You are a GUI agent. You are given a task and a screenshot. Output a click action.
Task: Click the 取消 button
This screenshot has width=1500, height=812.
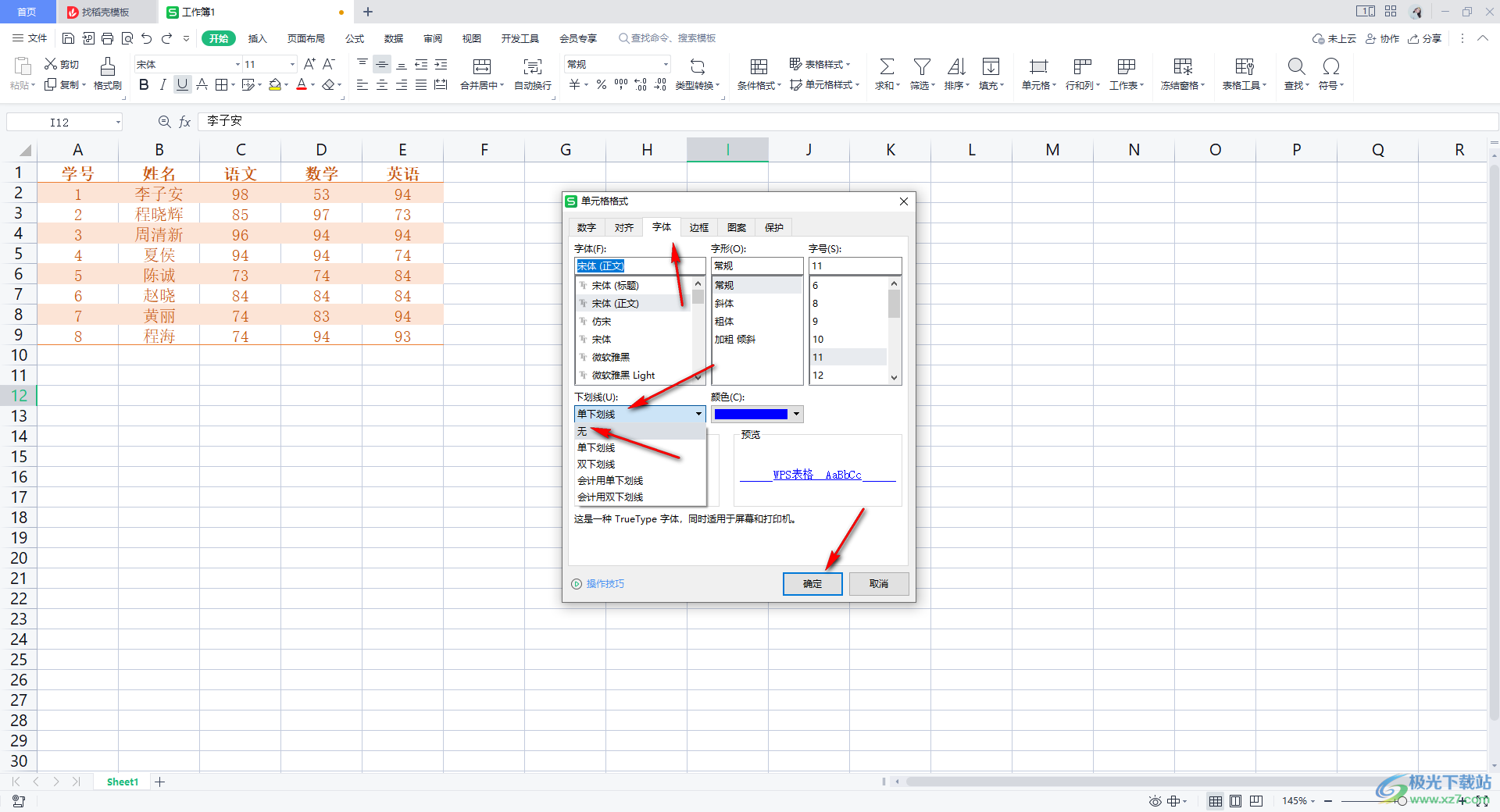tap(879, 584)
